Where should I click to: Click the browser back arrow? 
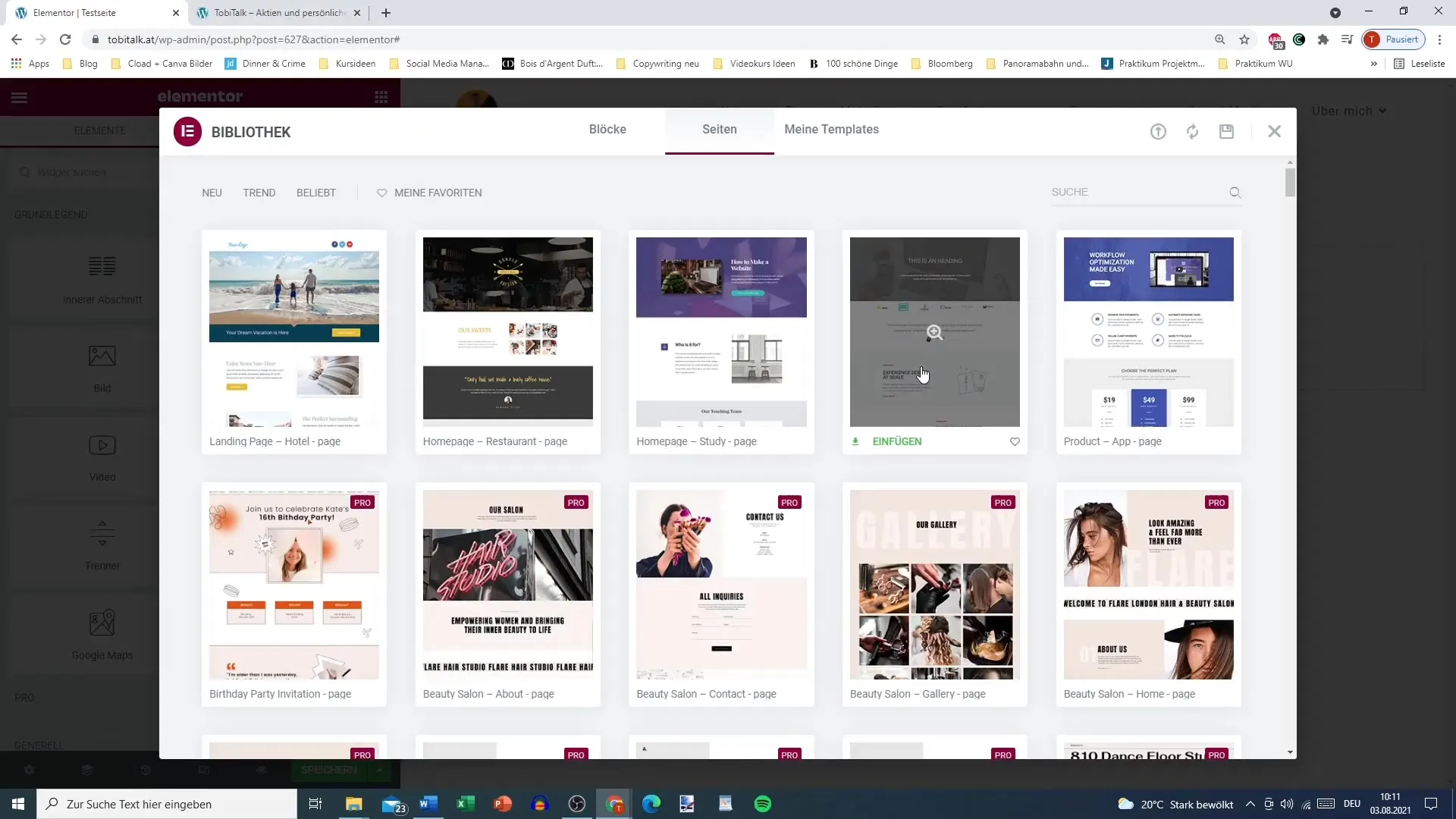(x=17, y=39)
